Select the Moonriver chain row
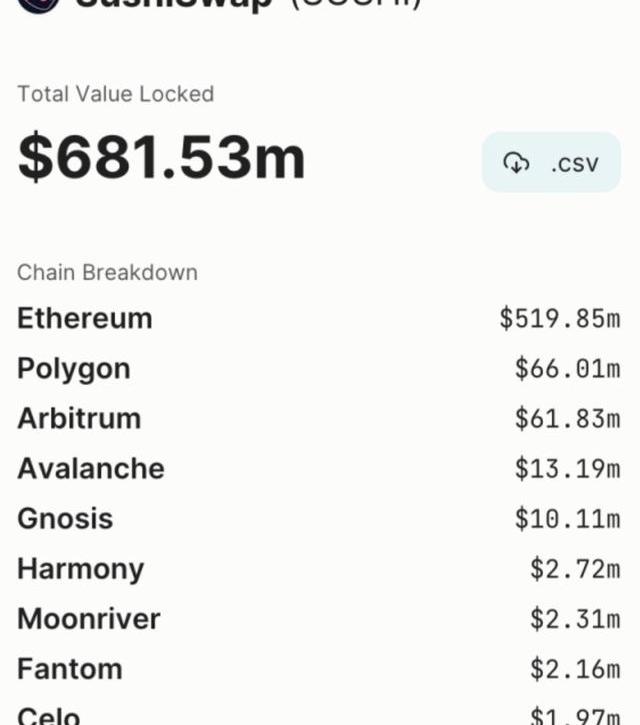640x725 pixels. pos(319,619)
